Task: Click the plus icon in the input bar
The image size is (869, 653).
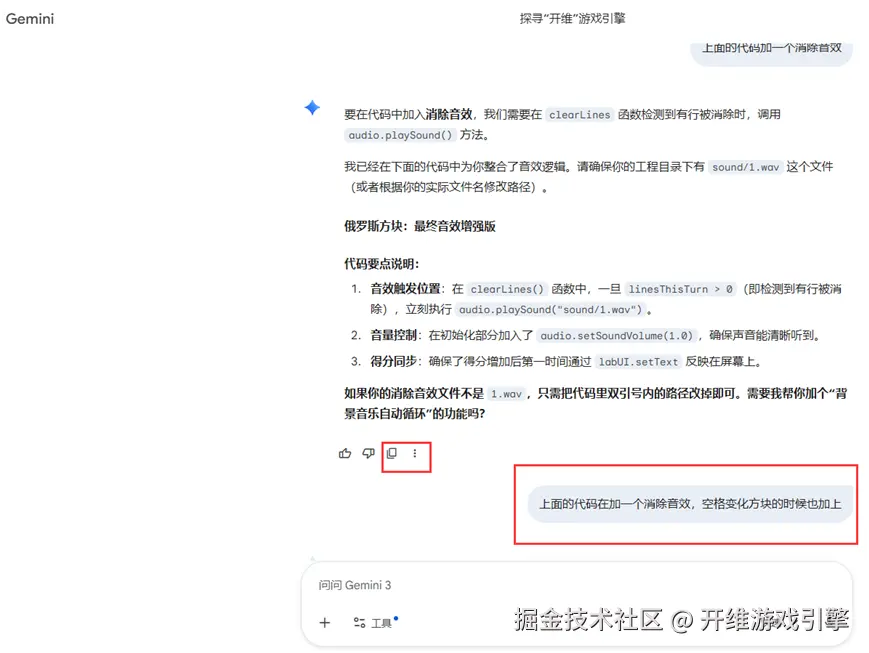Action: (x=324, y=622)
